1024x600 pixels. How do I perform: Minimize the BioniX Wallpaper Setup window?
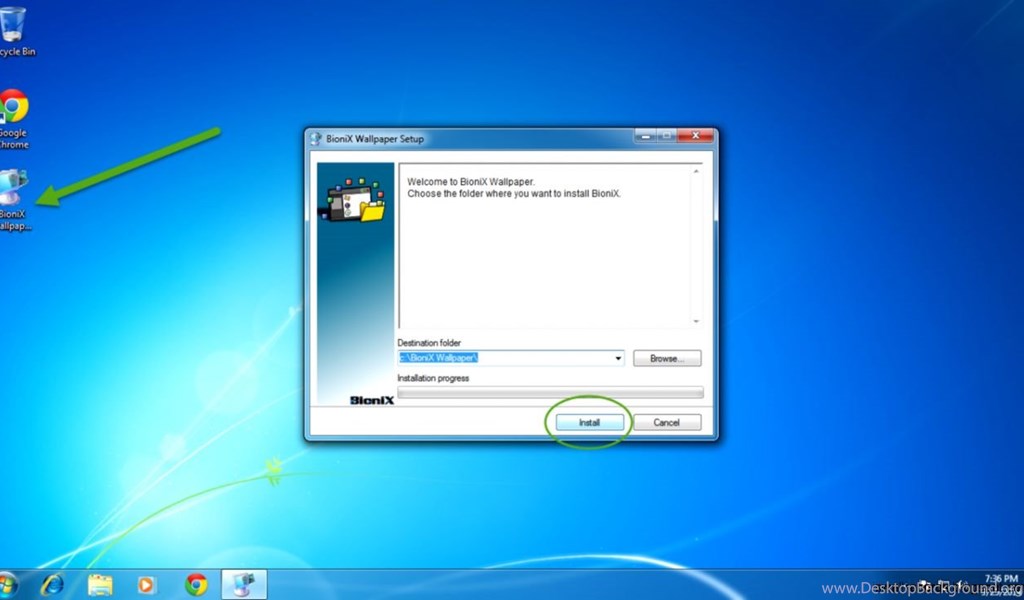[x=645, y=136]
